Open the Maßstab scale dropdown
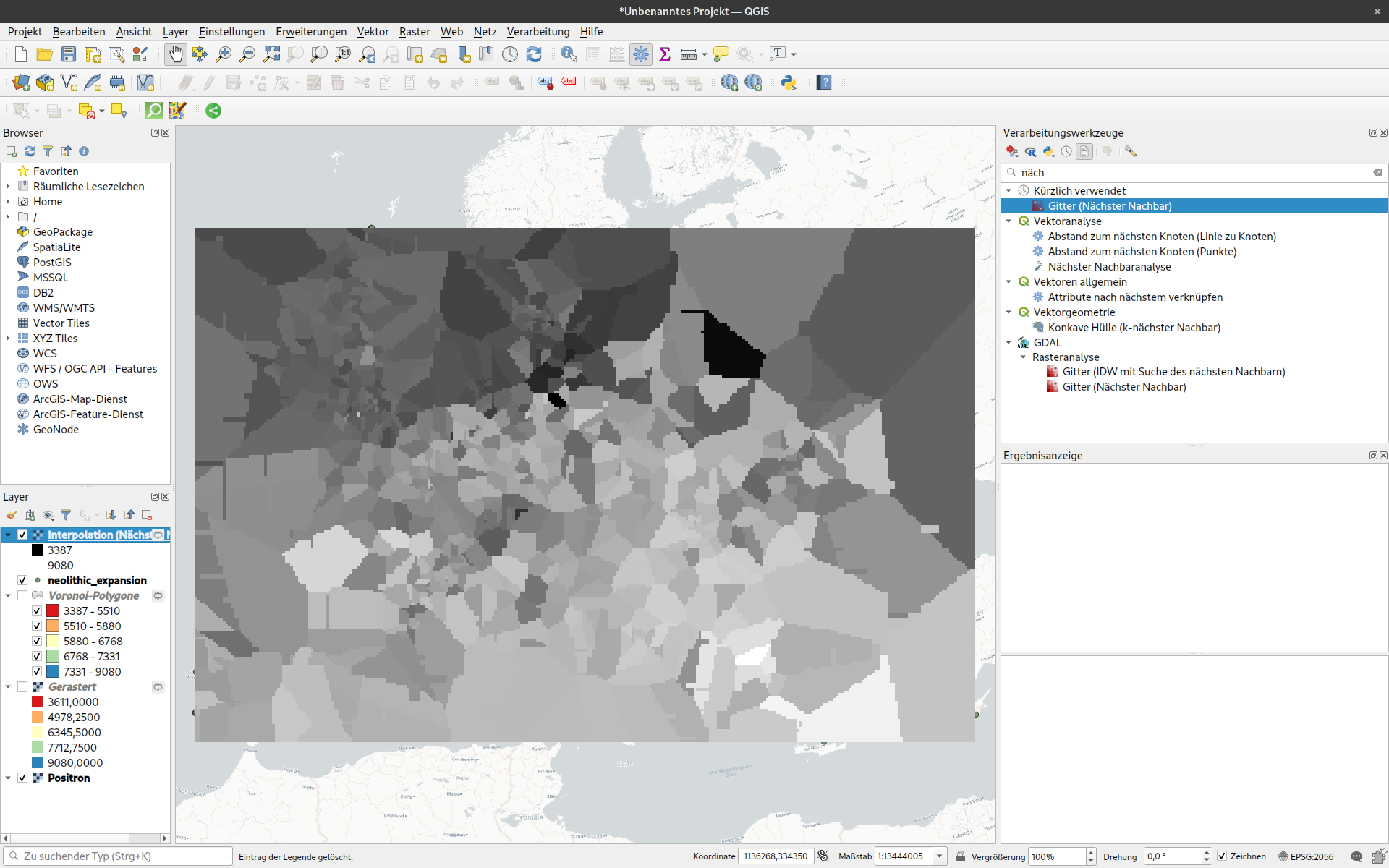 [939, 856]
